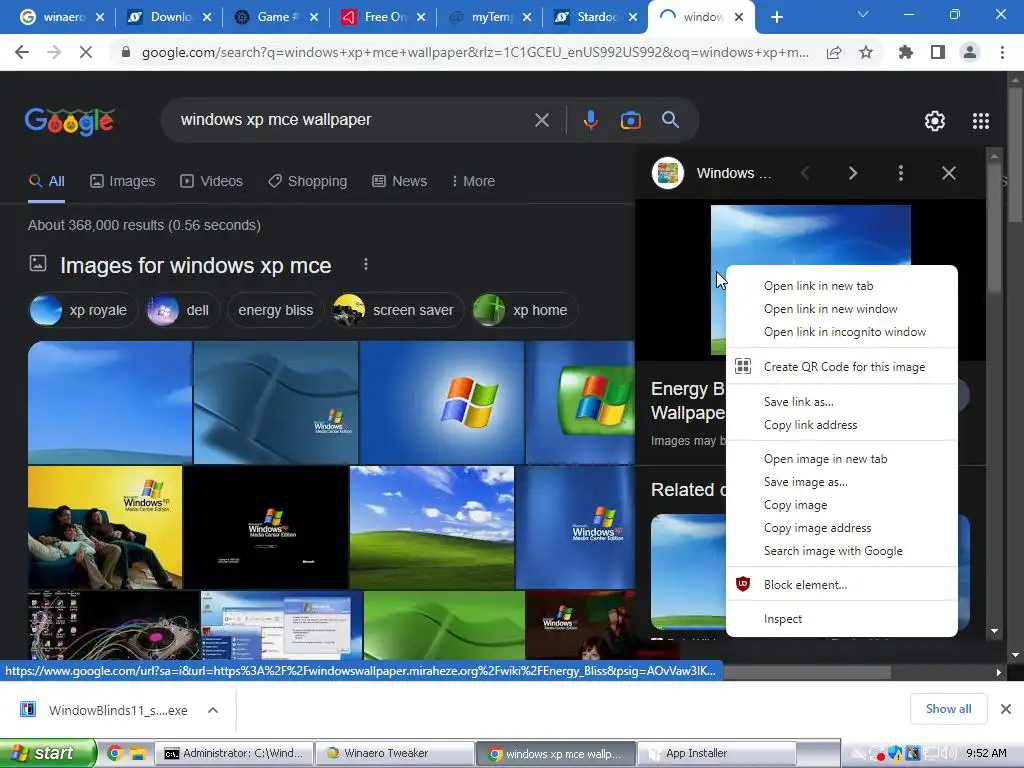Viewport: 1024px width, 768px height.
Task: Open file explorer folder in quick launch
Action: click(137, 753)
